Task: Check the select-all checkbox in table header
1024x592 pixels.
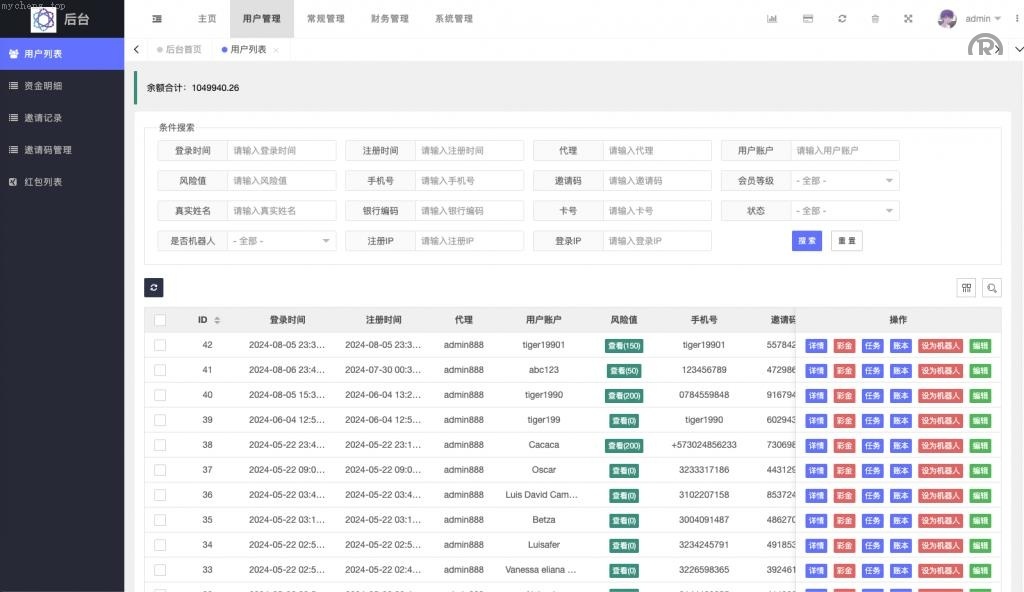Action: (160, 320)
